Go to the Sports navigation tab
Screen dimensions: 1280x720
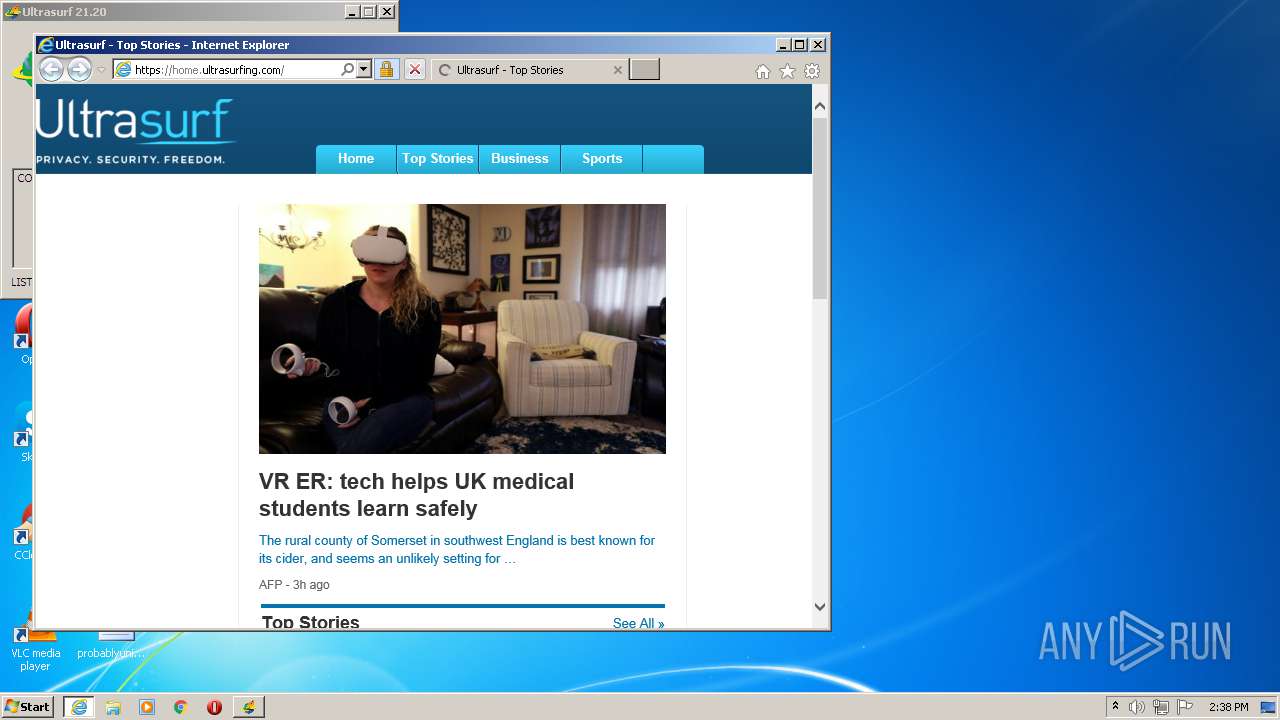click(x=602, y=159)
